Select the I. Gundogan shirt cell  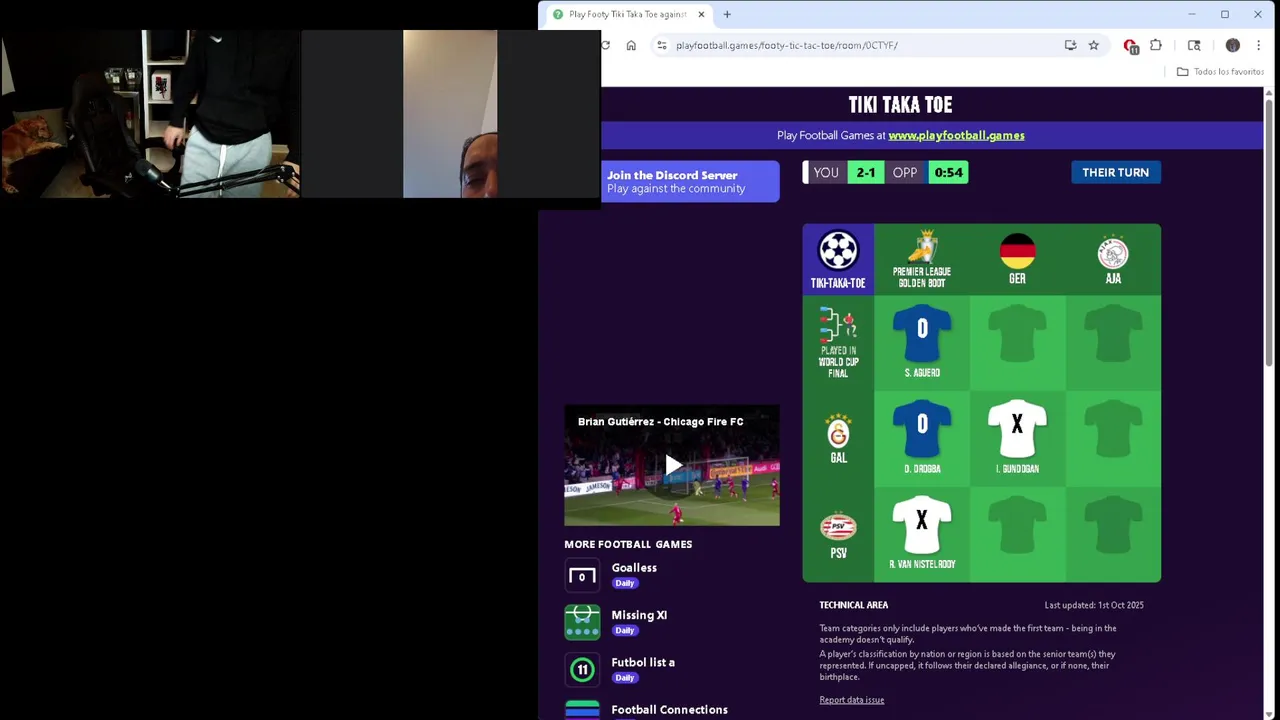pos(1017,438)
